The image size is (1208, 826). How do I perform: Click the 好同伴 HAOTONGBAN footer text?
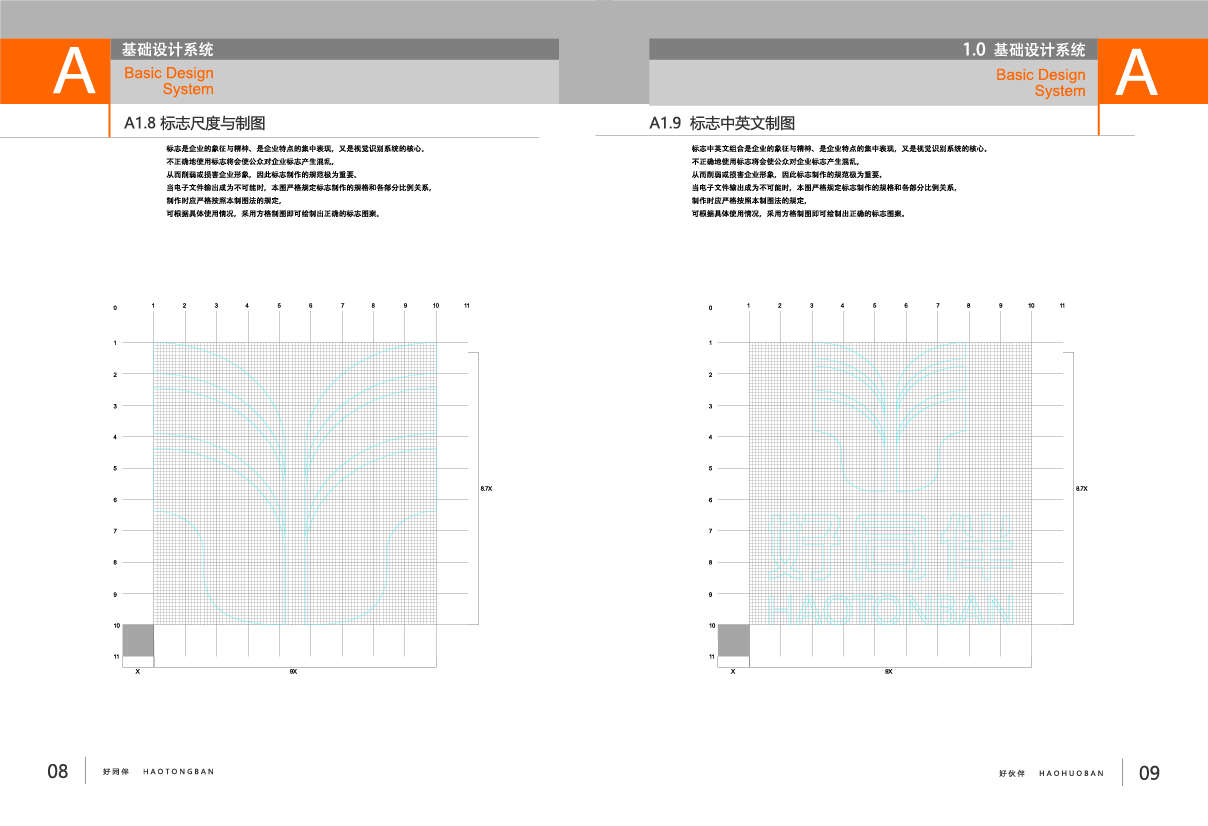point(158,772)
